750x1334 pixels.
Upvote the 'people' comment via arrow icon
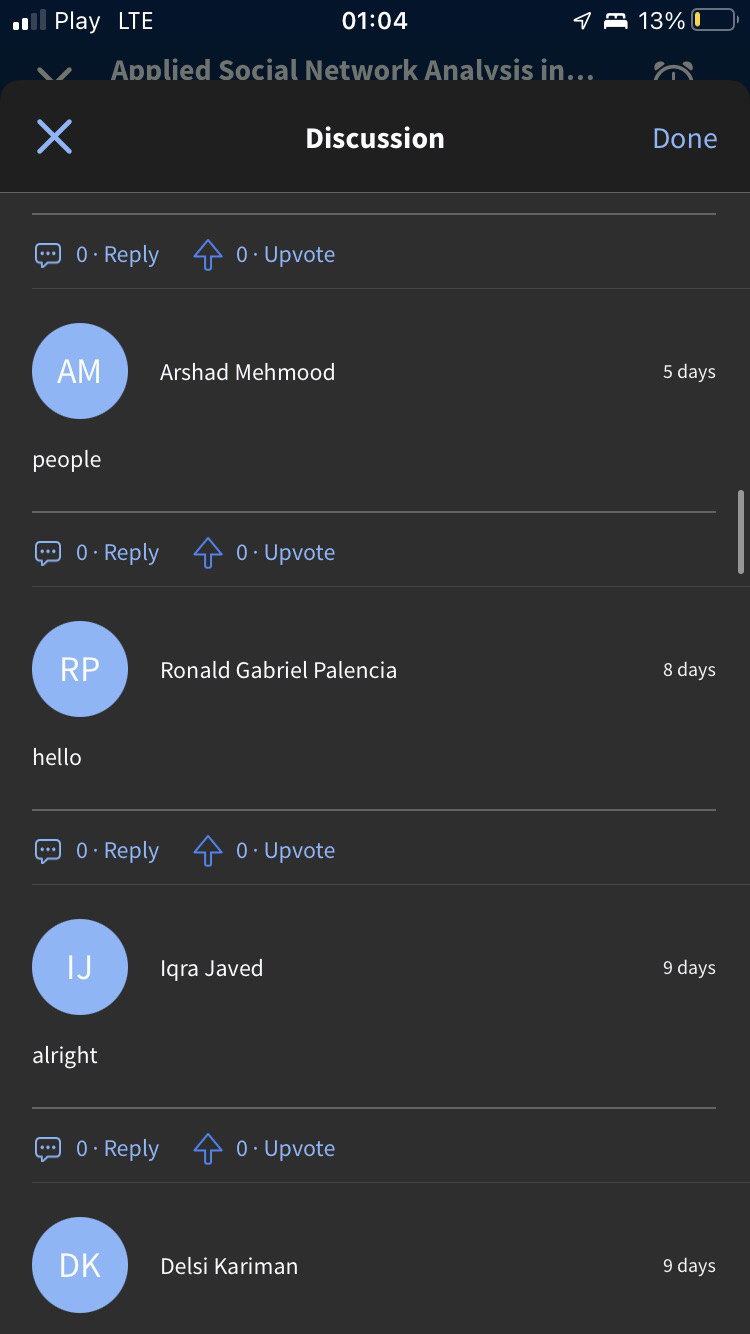pos(207,553)
